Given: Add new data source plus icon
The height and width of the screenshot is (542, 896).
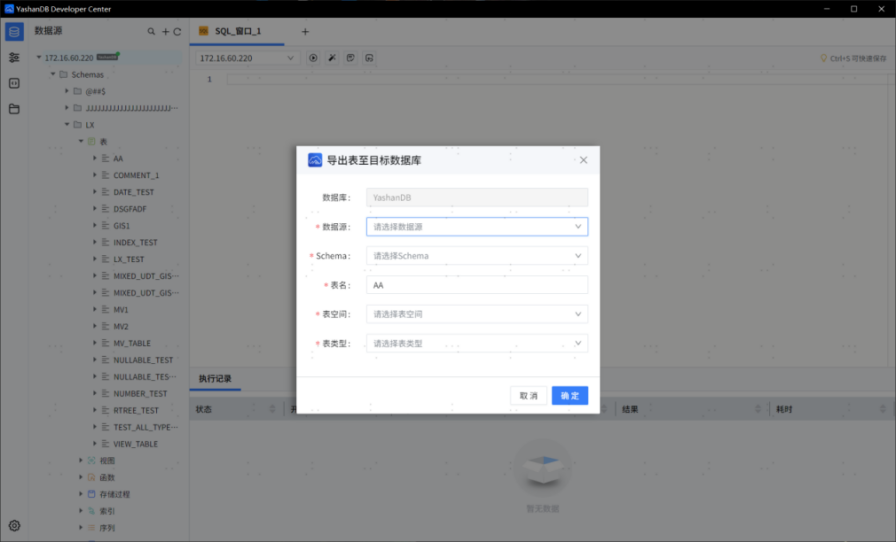Looking at the screenshot, I should 165,31.
